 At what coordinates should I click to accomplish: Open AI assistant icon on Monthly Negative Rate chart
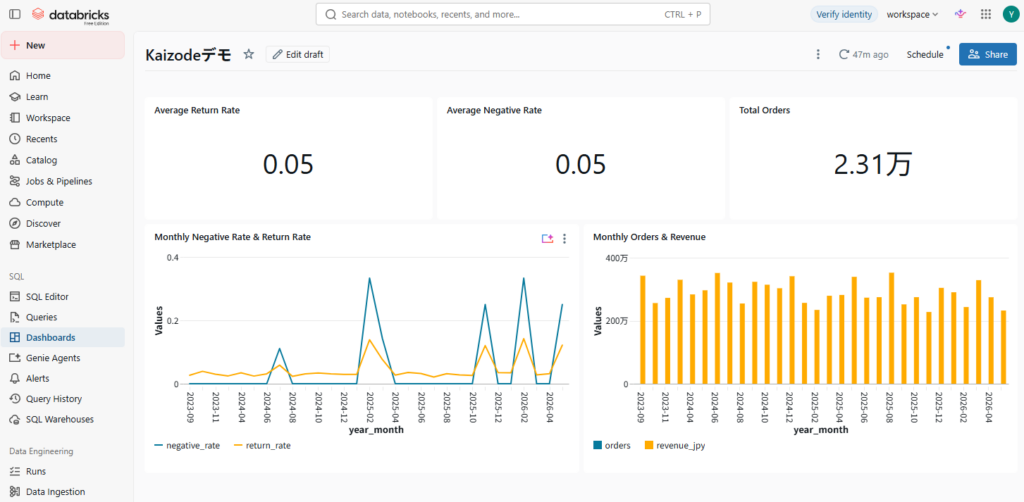pos(547,239)
